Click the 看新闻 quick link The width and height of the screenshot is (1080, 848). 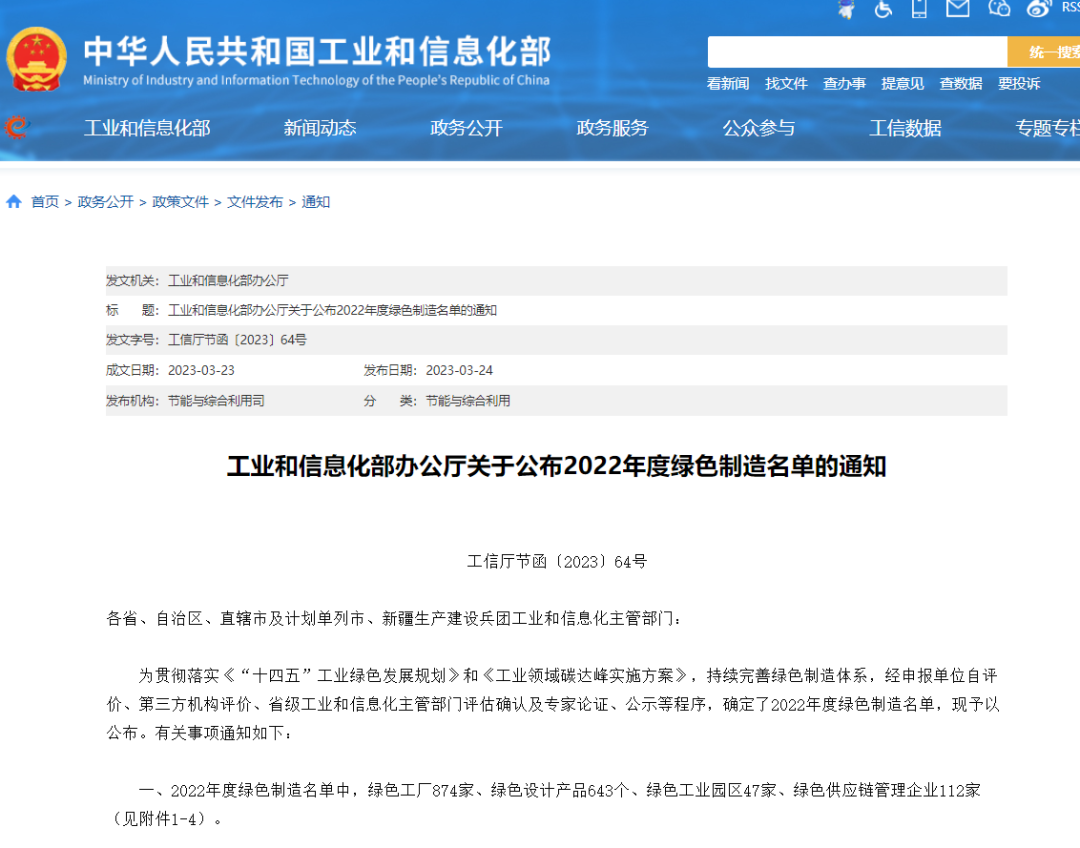(x=728, y=84)
